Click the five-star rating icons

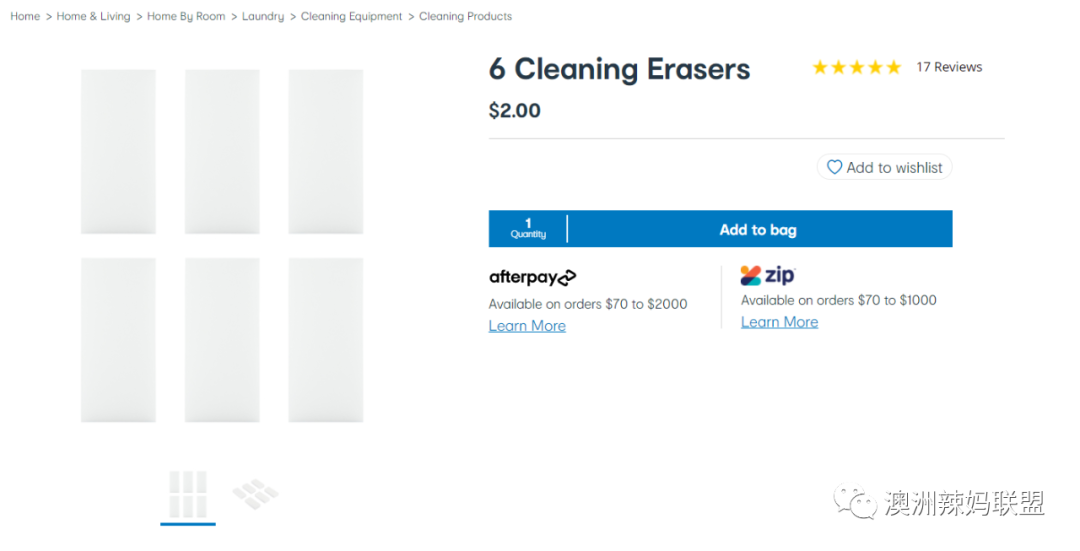[856, 67]
